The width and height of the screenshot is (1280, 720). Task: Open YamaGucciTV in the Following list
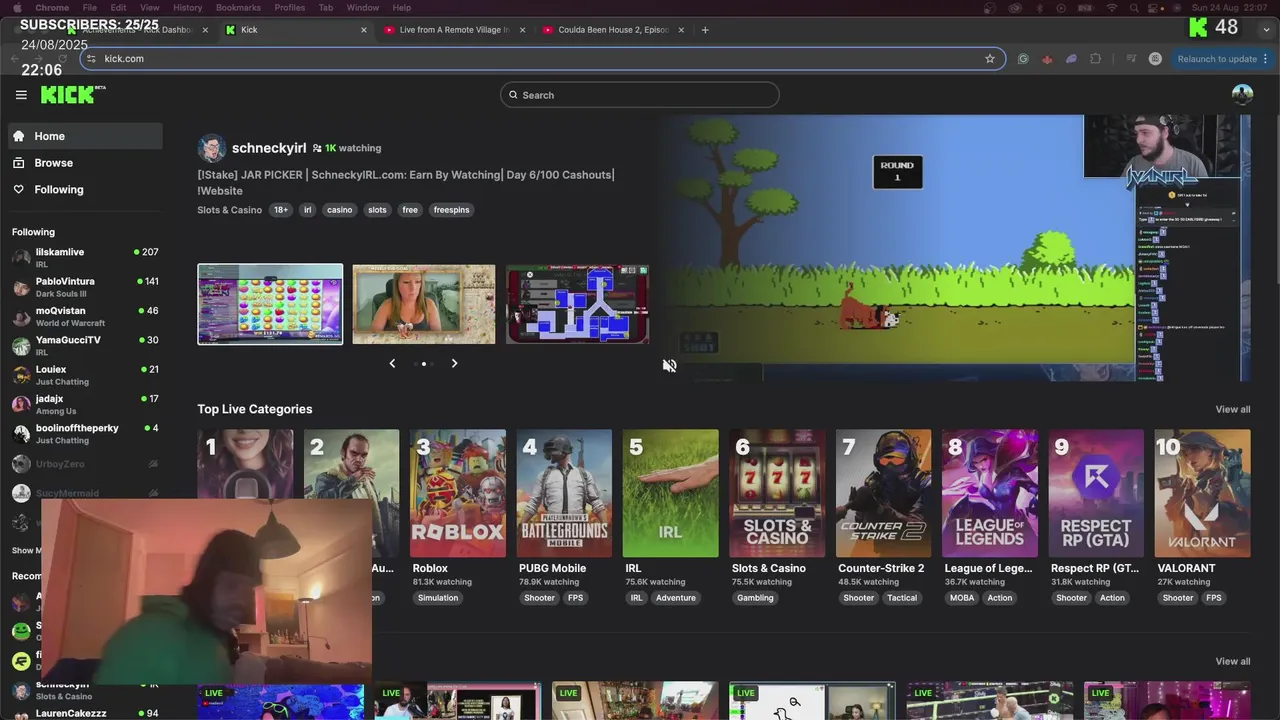tap(85, 346)
